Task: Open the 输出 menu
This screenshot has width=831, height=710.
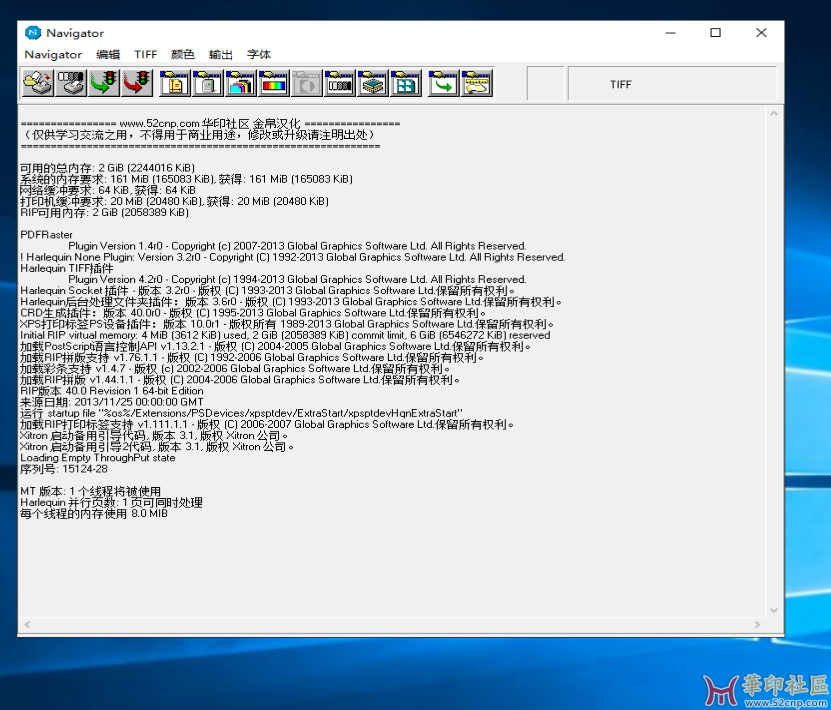Action: [220, 55]
